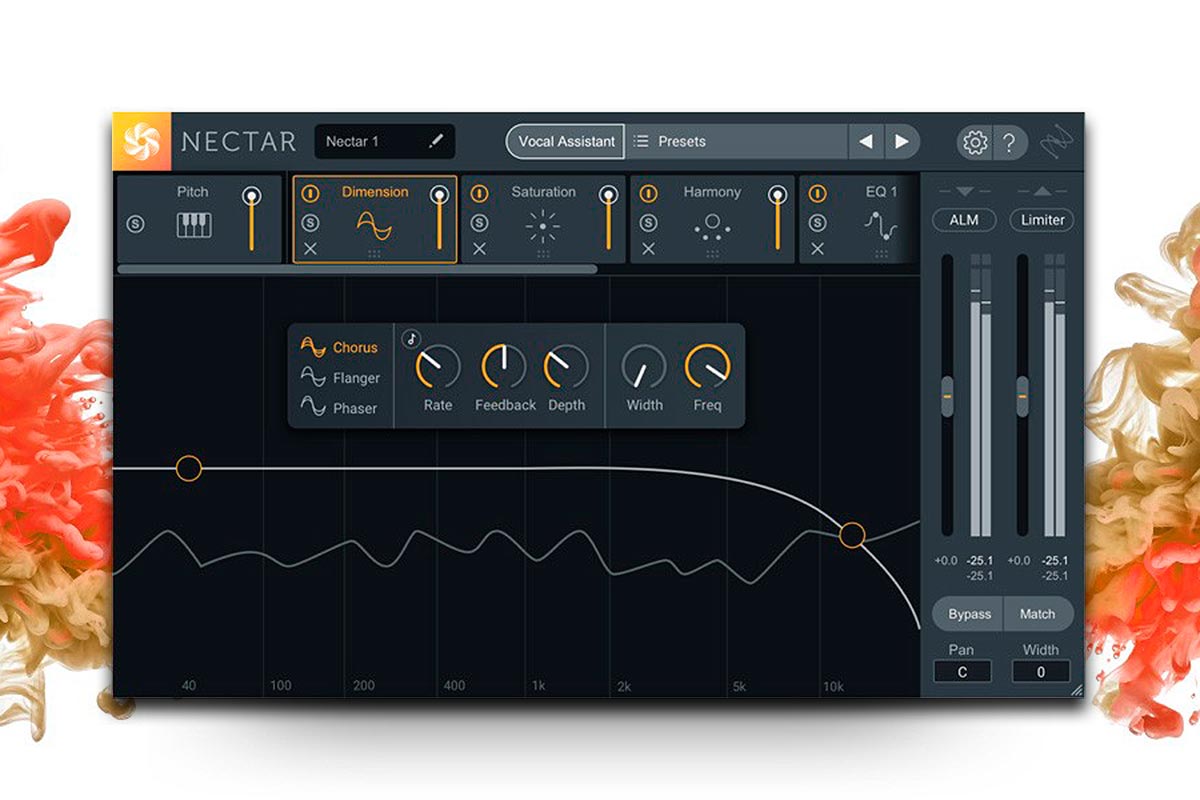Click the Pitch module mix slider

click(251, 218)
